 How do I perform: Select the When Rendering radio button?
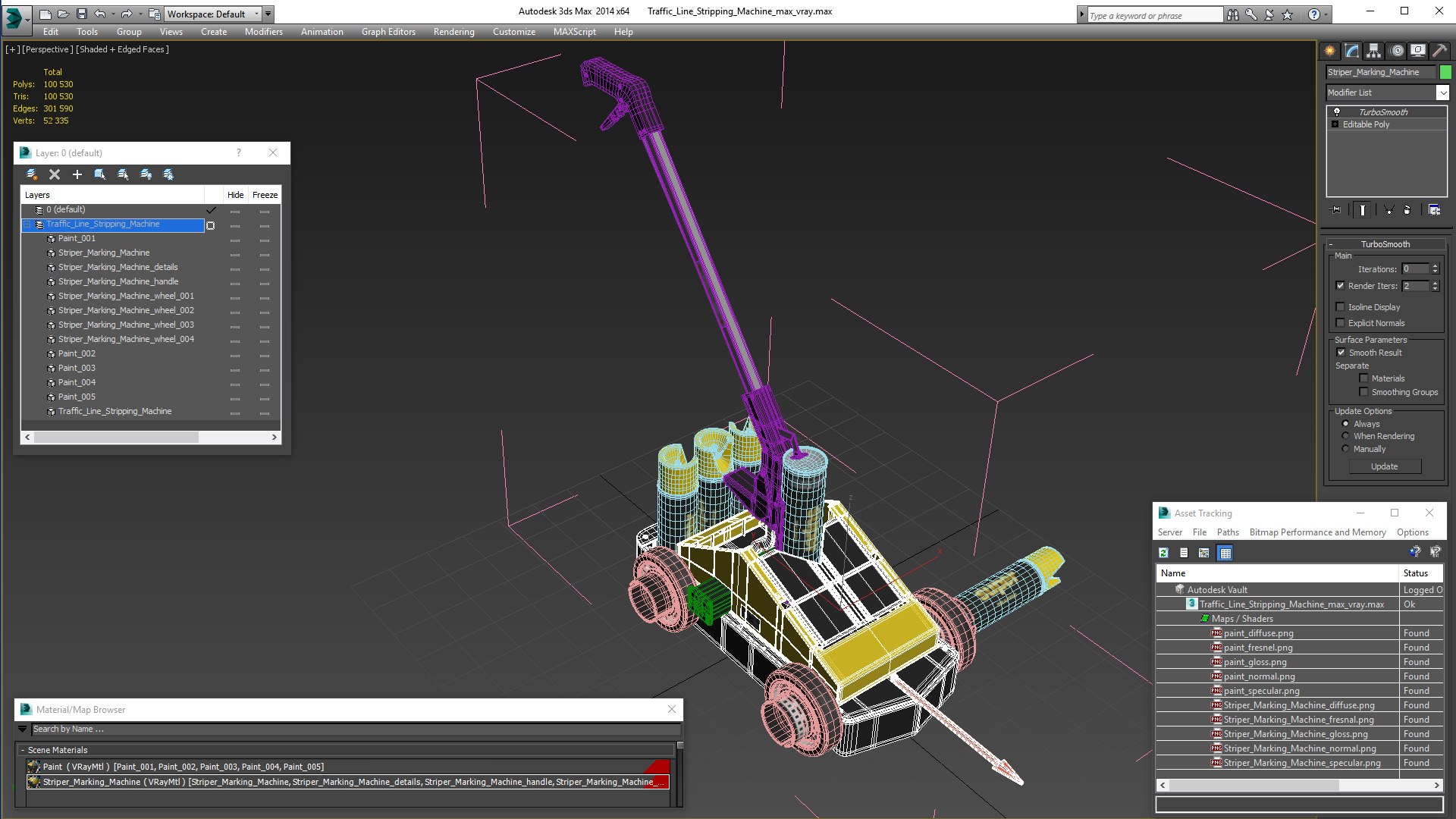coord(1345,436)
